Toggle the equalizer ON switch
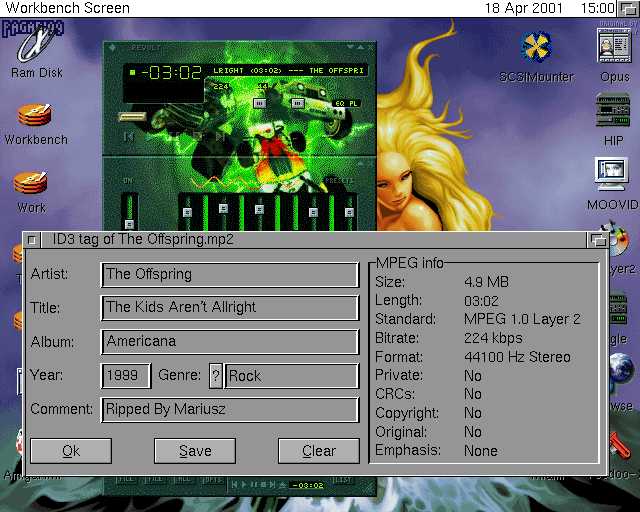 click(x=127, y=180)
